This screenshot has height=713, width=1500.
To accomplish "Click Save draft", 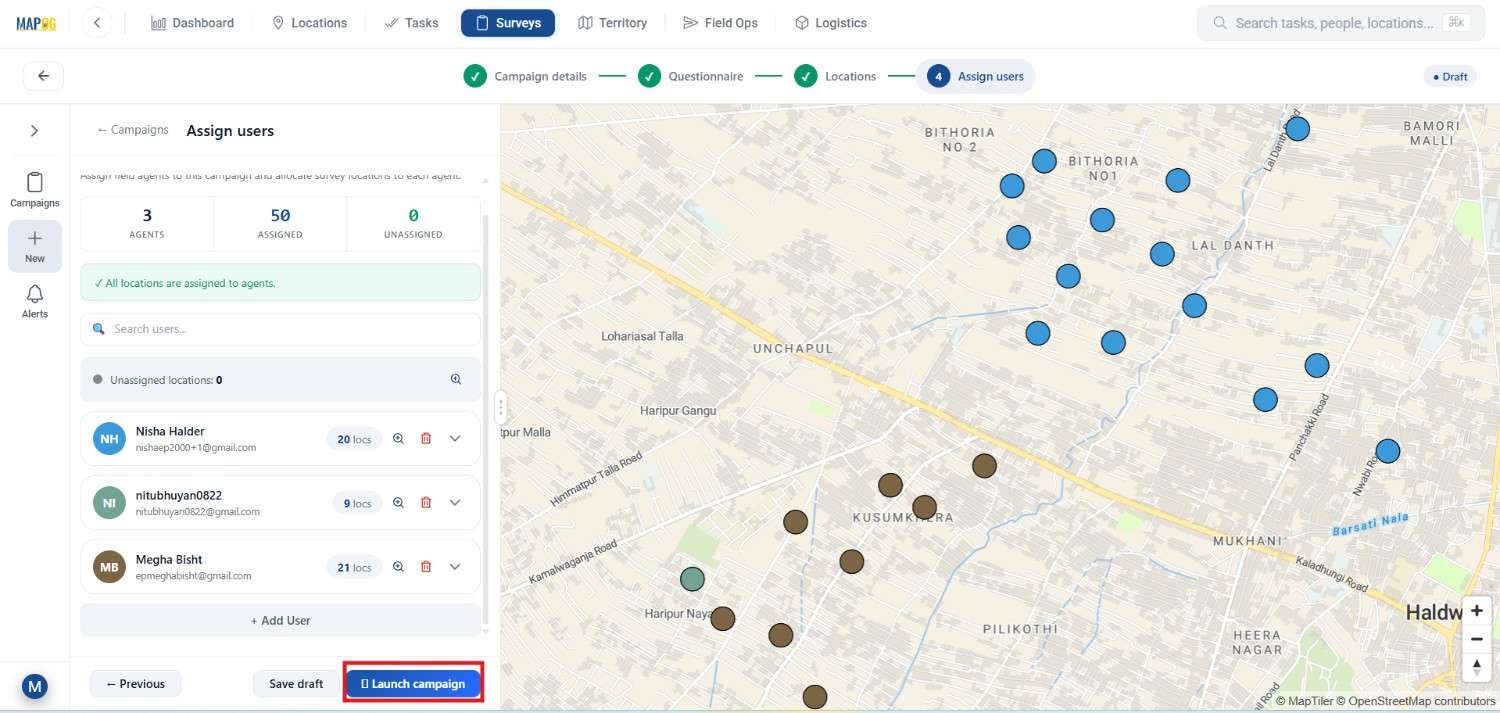I will [x=296, y=684].
